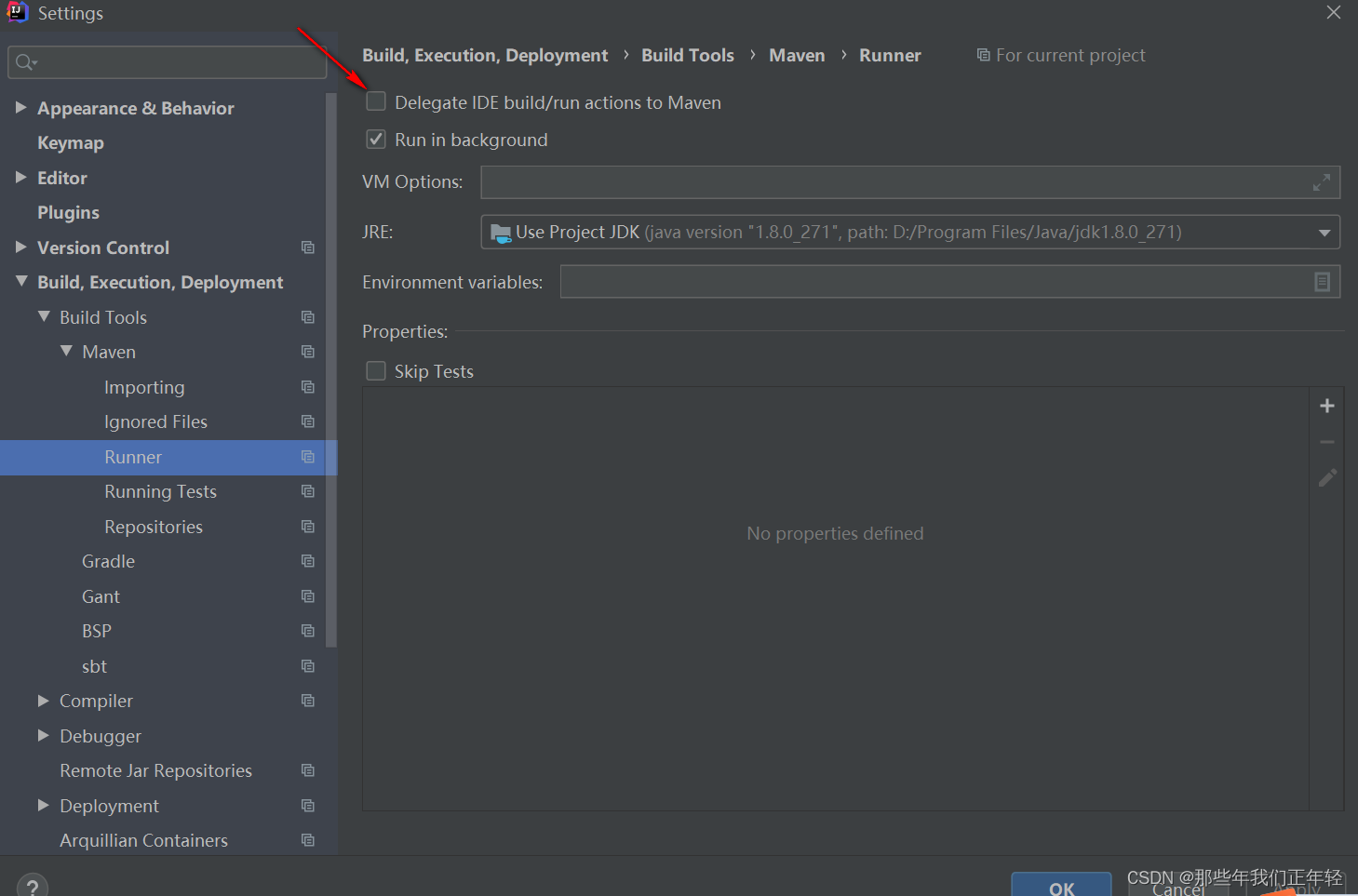
Task: Open search history from magnifier icon
Action: click(x=26, y=62)
